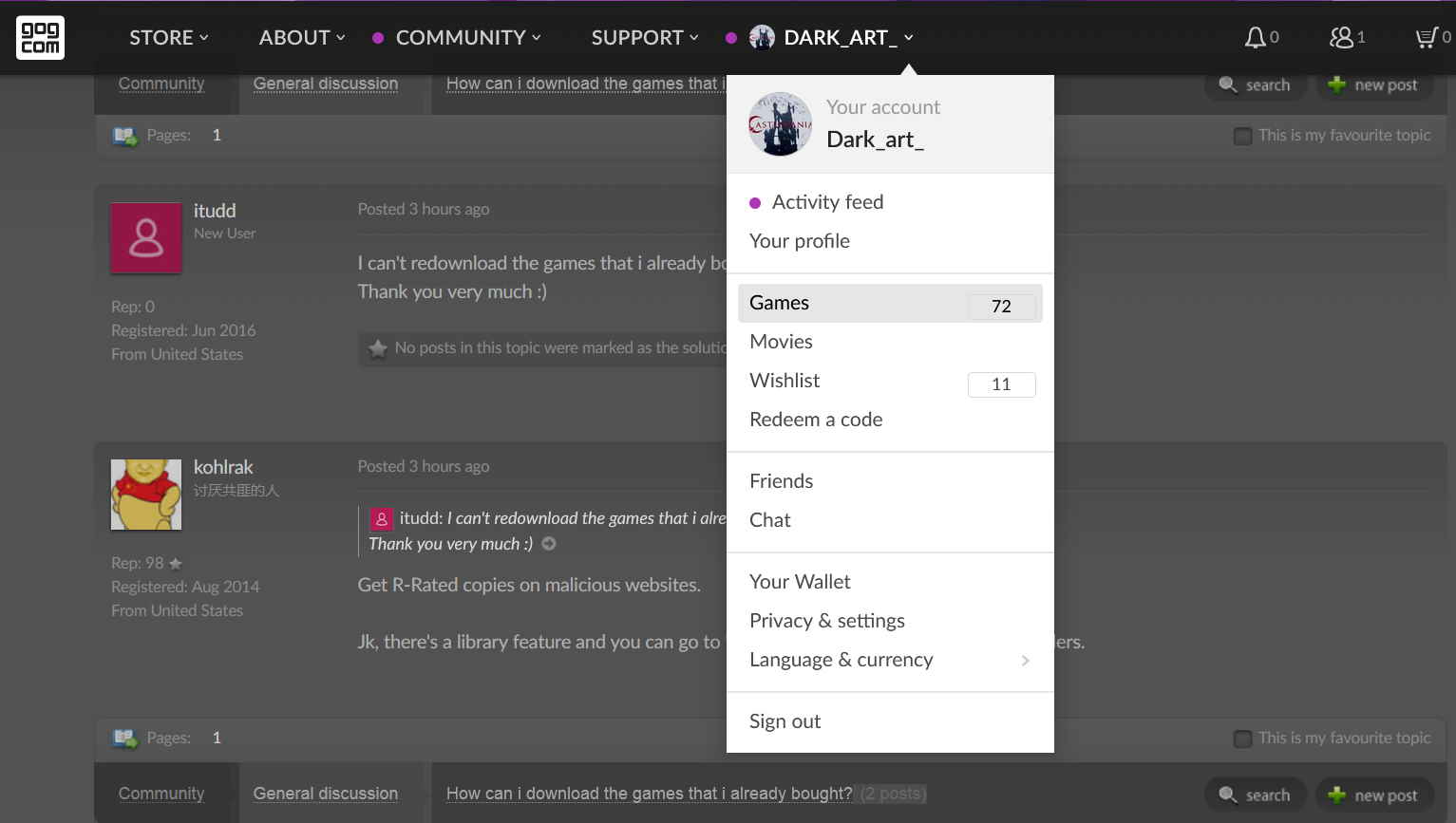This screenshot has height=823, width=1456.
Task: Click the top Community breadcrumb link
Action: (x=161, y=84)
